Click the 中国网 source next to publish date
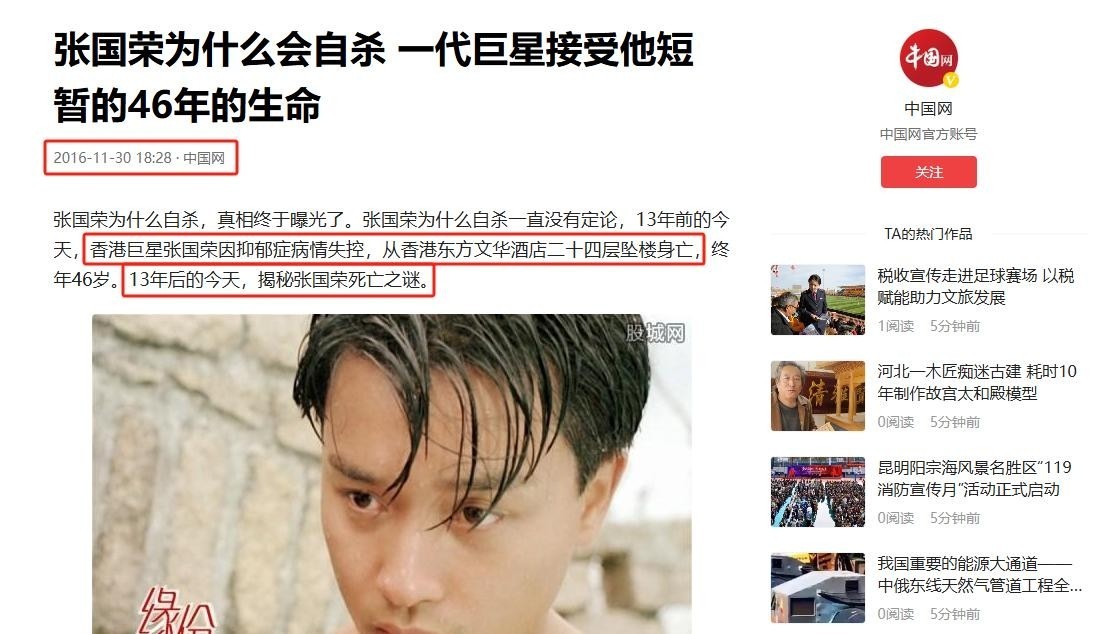Viewport: 1106px width, 634px height. point(204,158)
